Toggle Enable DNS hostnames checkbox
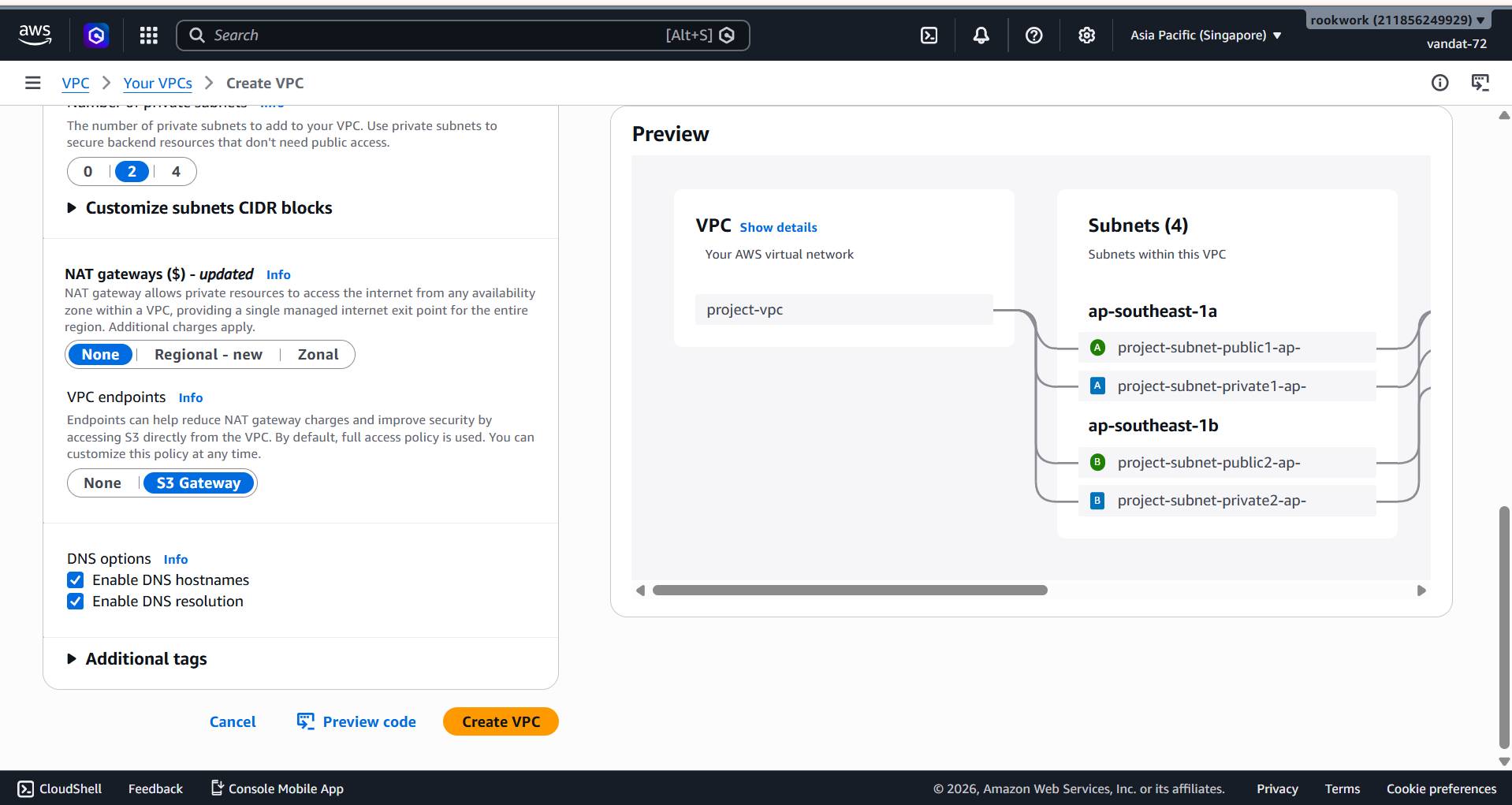 (x=76, y=580)
